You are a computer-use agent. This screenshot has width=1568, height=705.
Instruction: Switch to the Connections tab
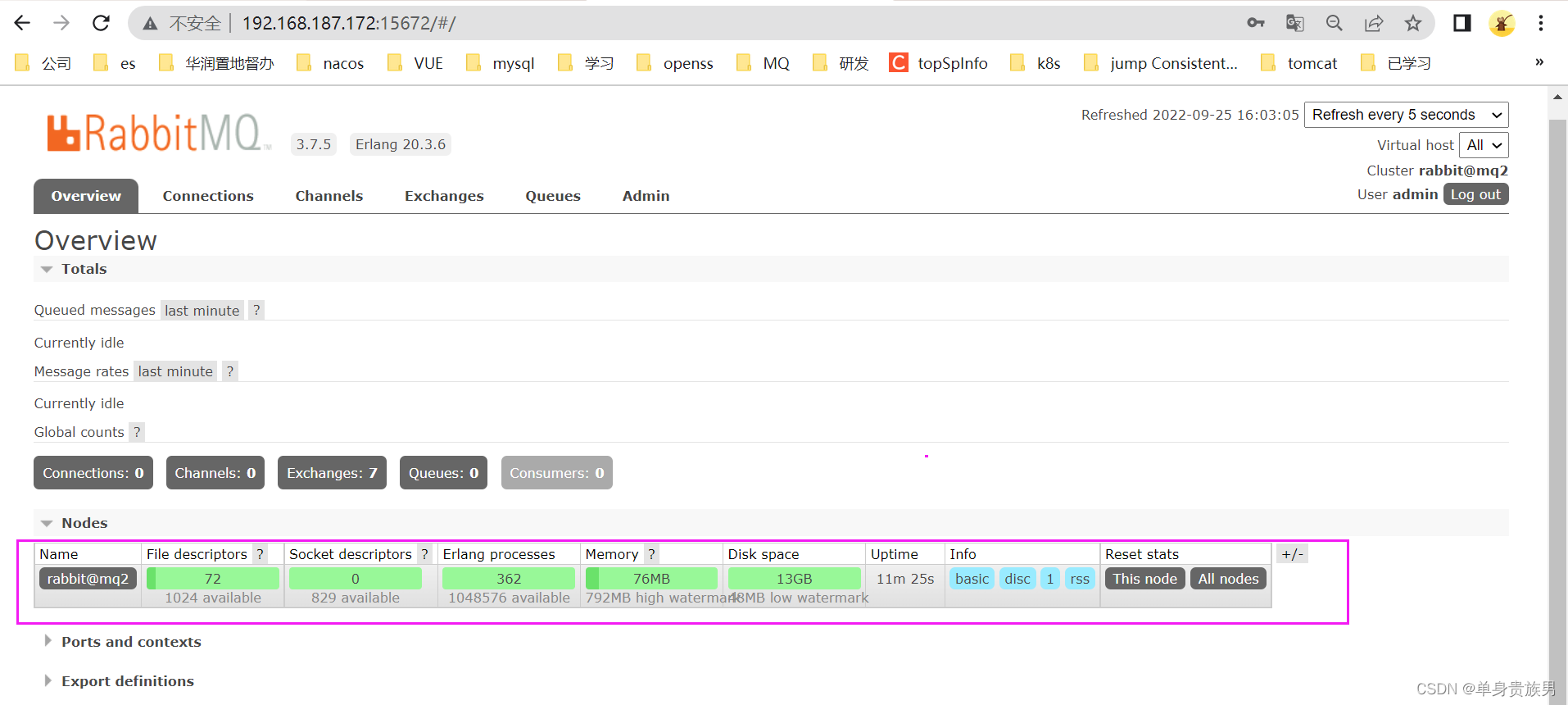tap(208, 196)
